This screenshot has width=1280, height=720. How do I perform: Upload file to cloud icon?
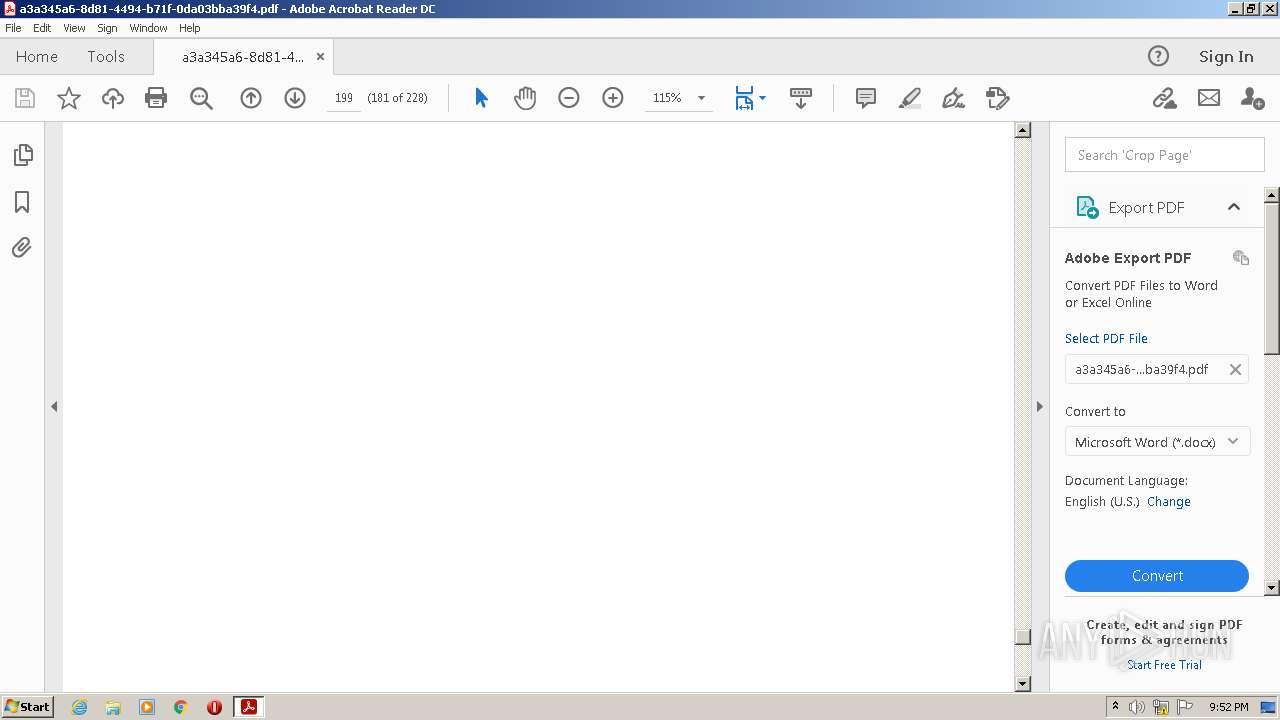113,98
